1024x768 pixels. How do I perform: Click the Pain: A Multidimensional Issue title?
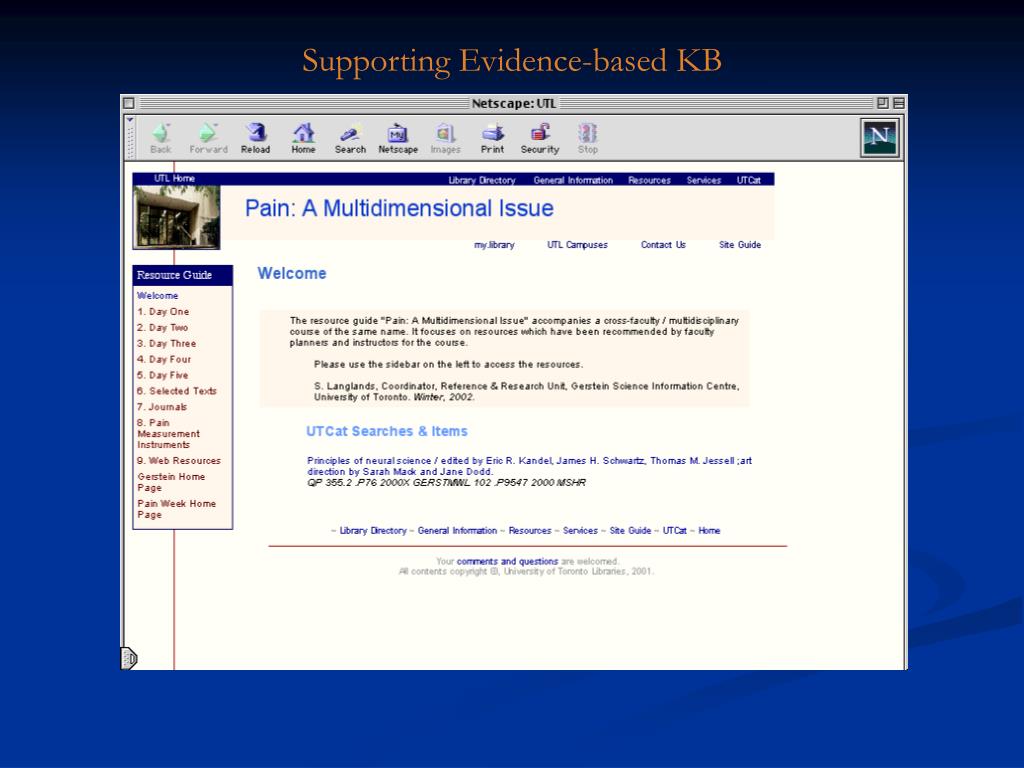[399, 208]
